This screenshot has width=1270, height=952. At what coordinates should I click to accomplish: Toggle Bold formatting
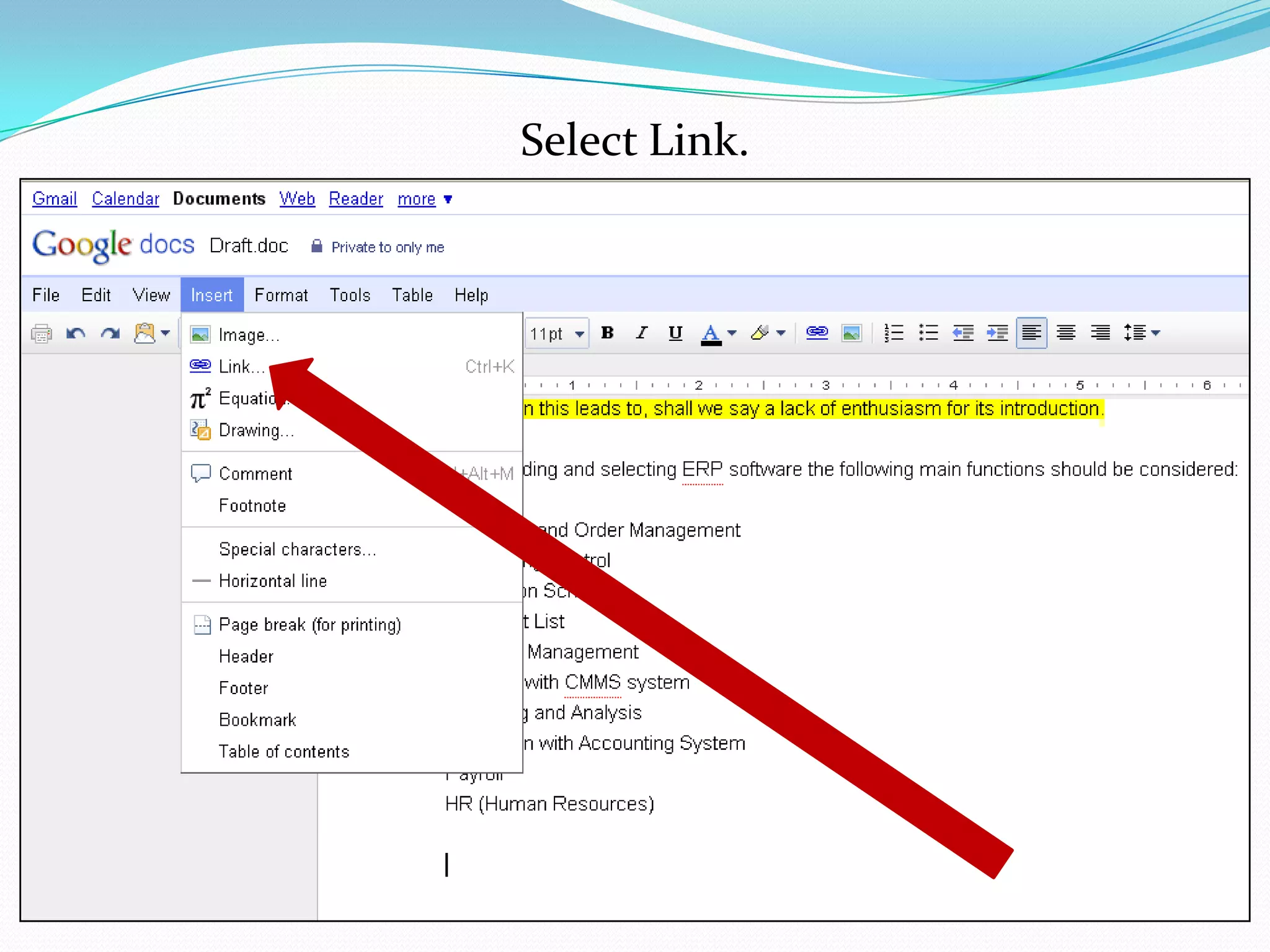[x=608, y=333]
